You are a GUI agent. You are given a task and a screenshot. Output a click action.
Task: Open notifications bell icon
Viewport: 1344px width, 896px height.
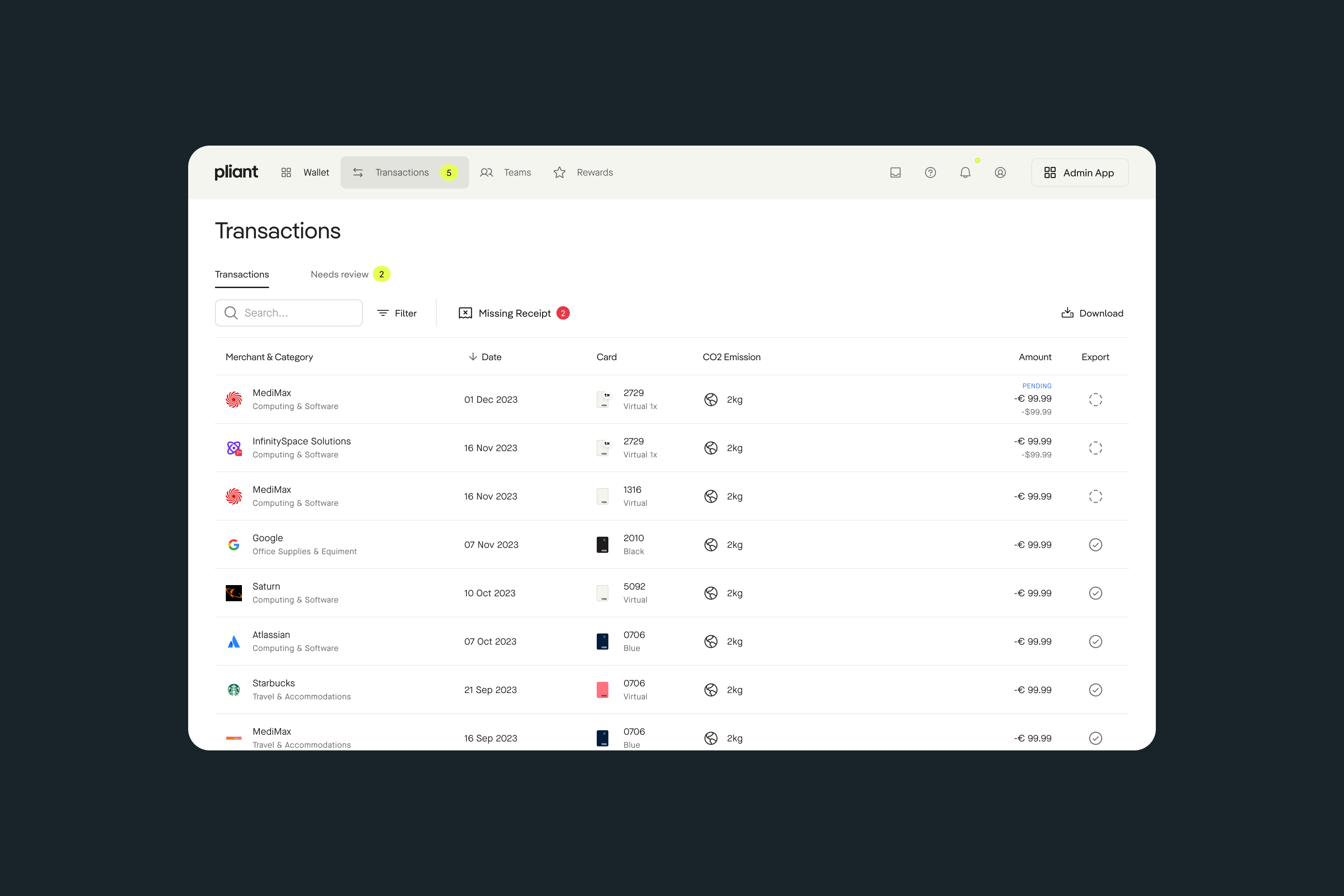965,172
